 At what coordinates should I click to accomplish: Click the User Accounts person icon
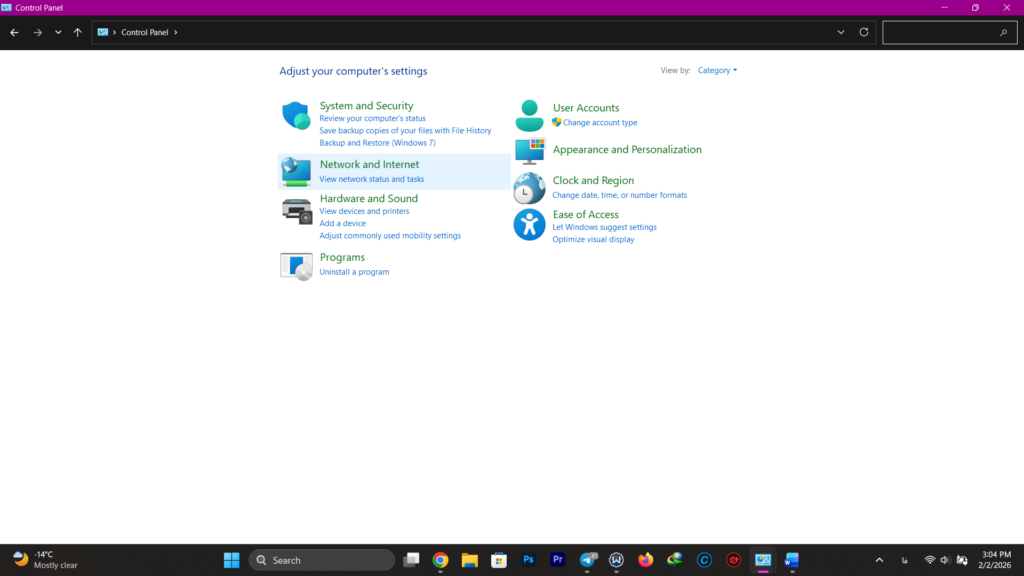pos(529,116)
